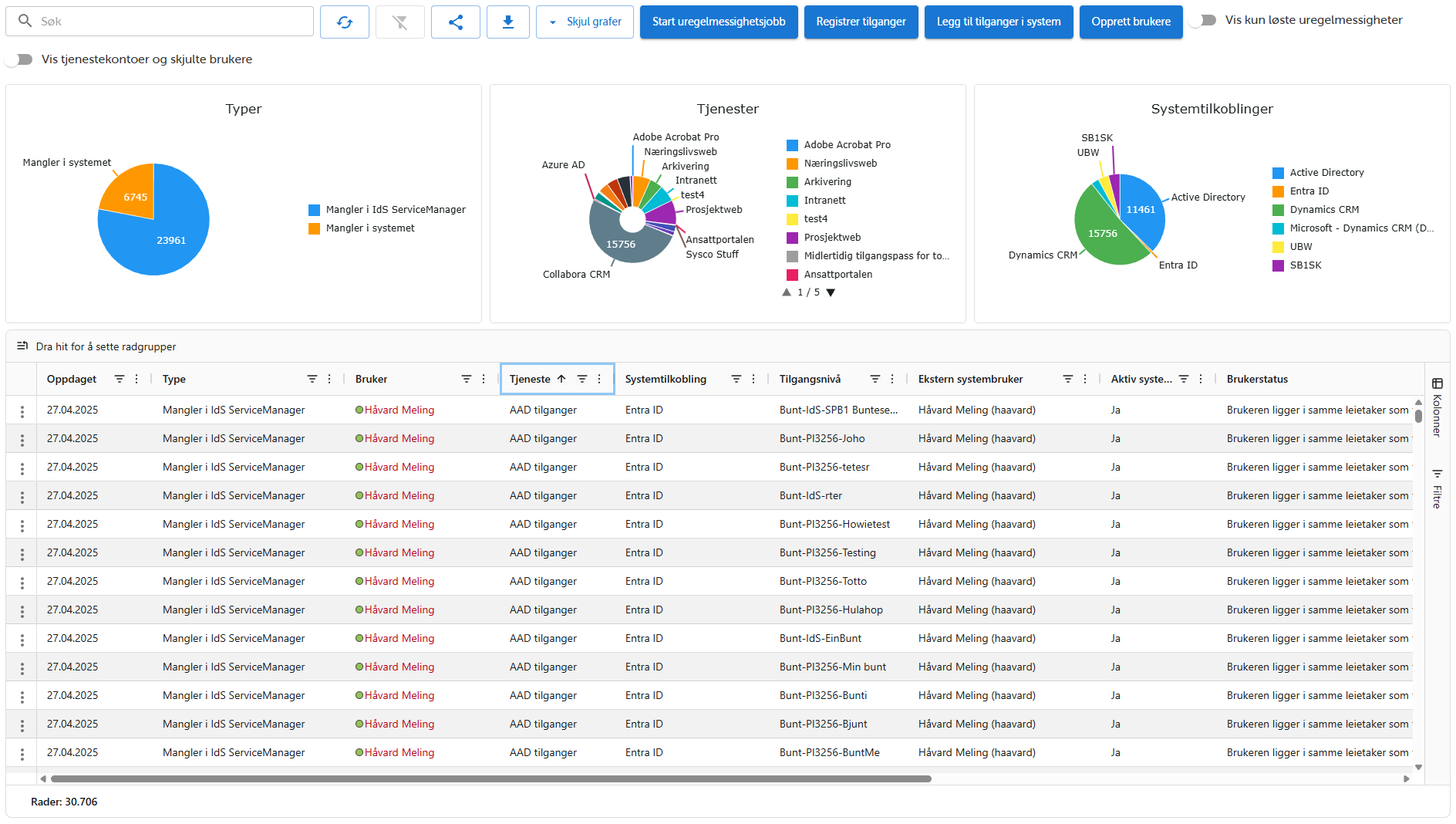Click the refresh icon button
The width and height of the screenshot is (1456, 824).
tap(345, 22)
